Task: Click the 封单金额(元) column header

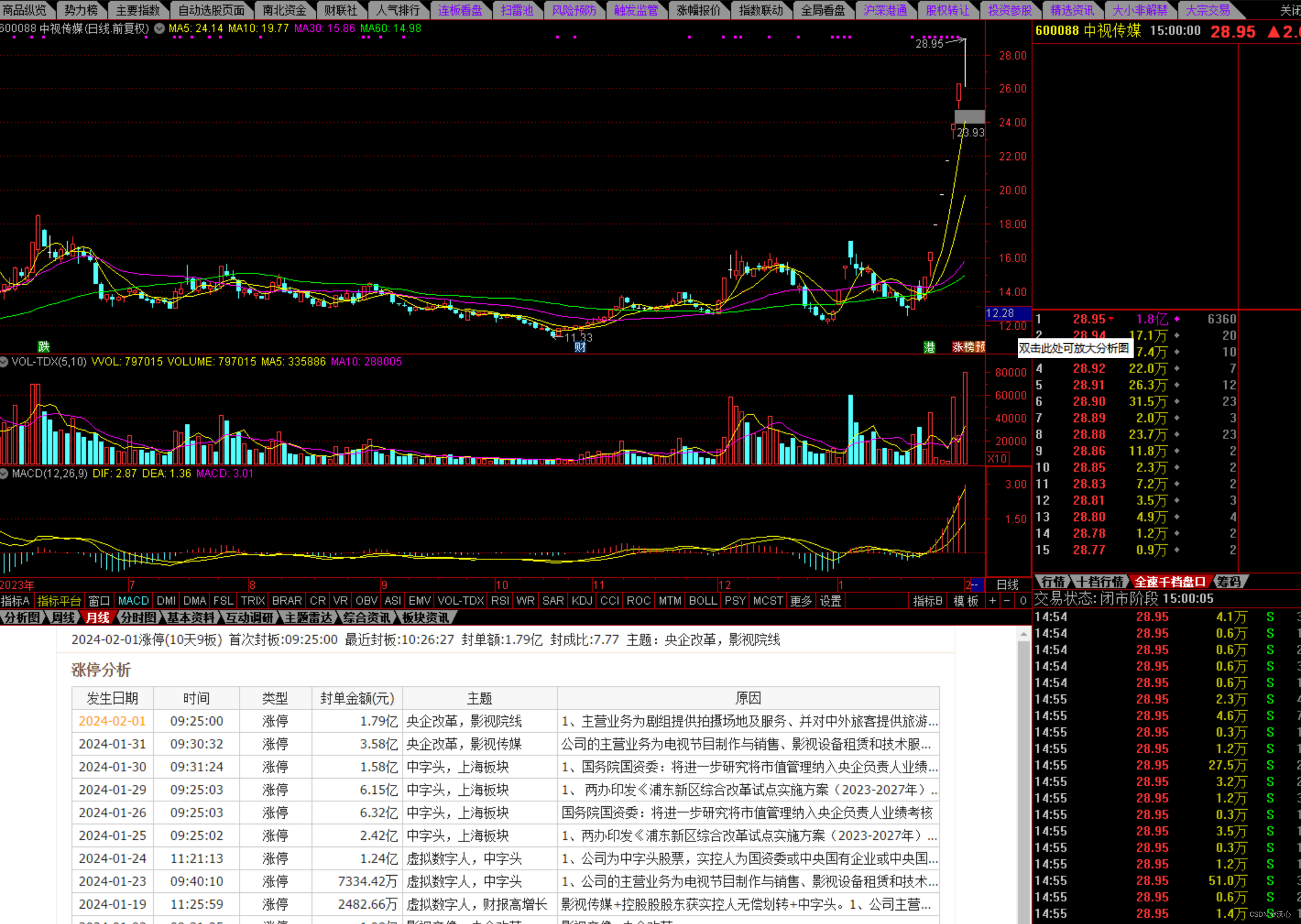Action: pyautogui.click(x=357, y=698)
